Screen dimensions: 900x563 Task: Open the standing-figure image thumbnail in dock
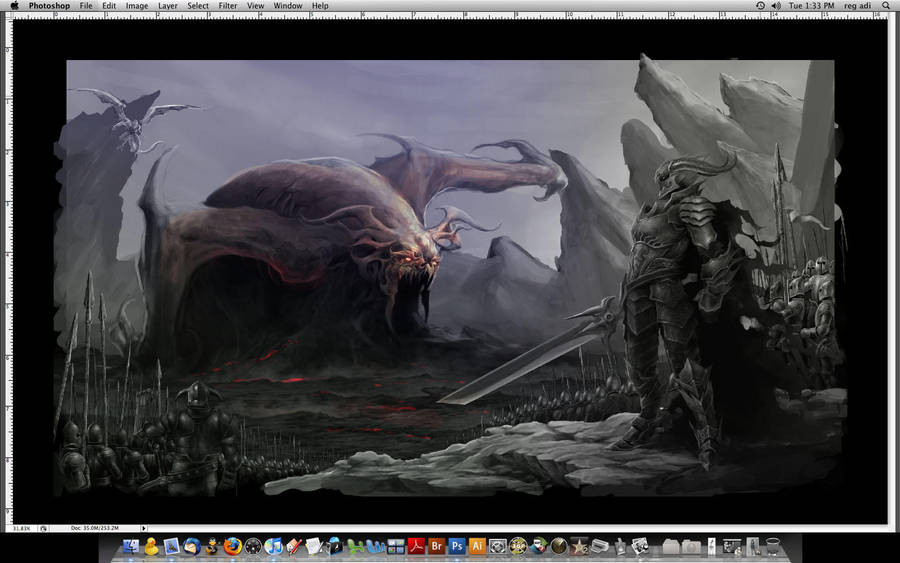pos(752,546)
